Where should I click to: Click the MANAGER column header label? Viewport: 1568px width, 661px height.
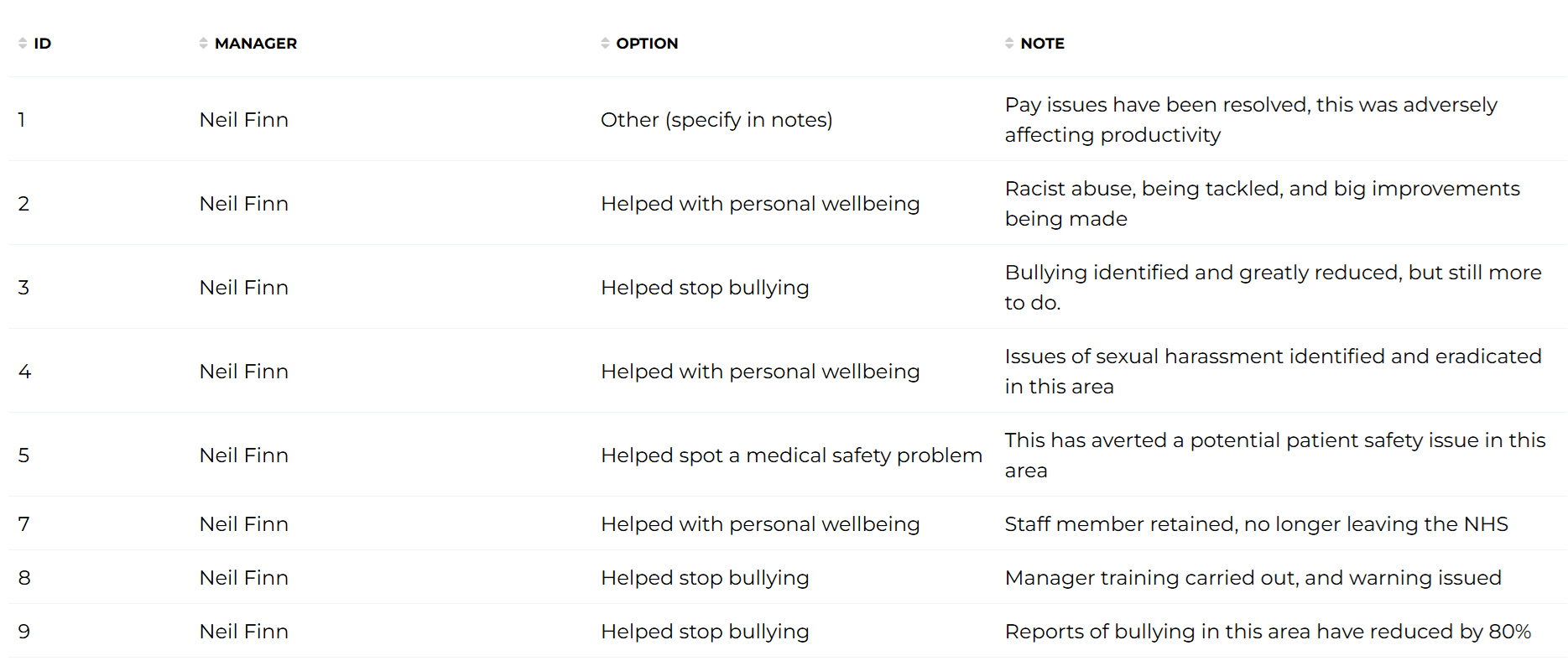point(256,44)
